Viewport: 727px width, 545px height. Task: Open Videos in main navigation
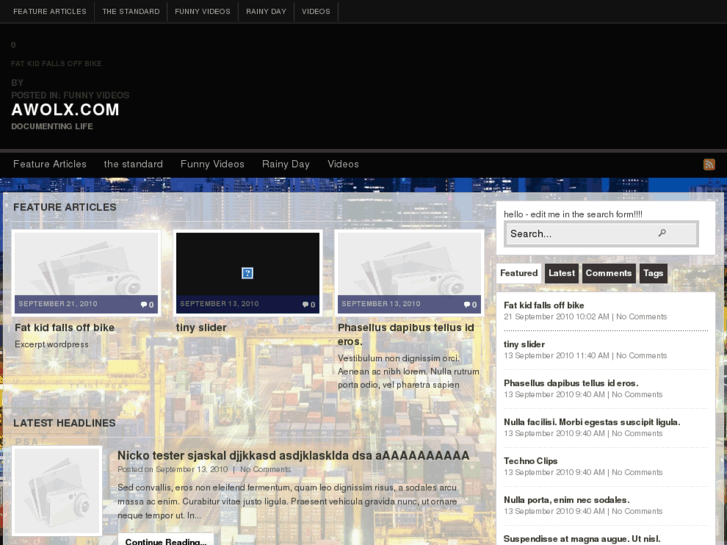(343, 164)
